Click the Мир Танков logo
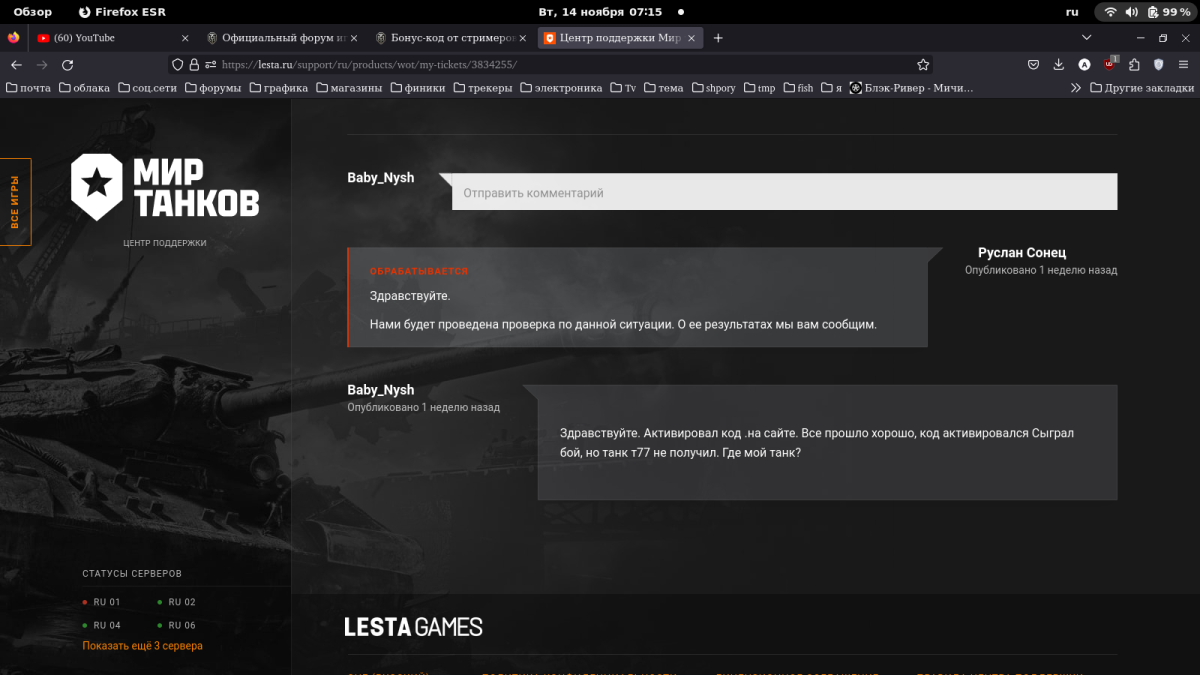 pyautogui.click(x=165, y=186)
